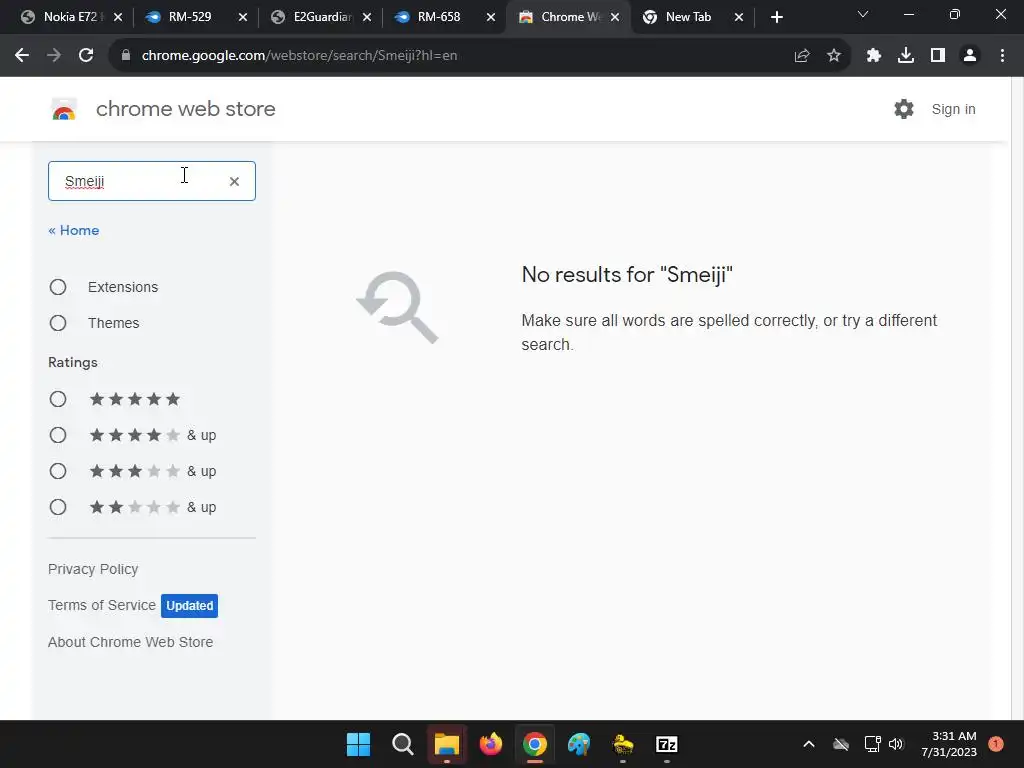Open About Chrome Web Store link

click(131, 642)
